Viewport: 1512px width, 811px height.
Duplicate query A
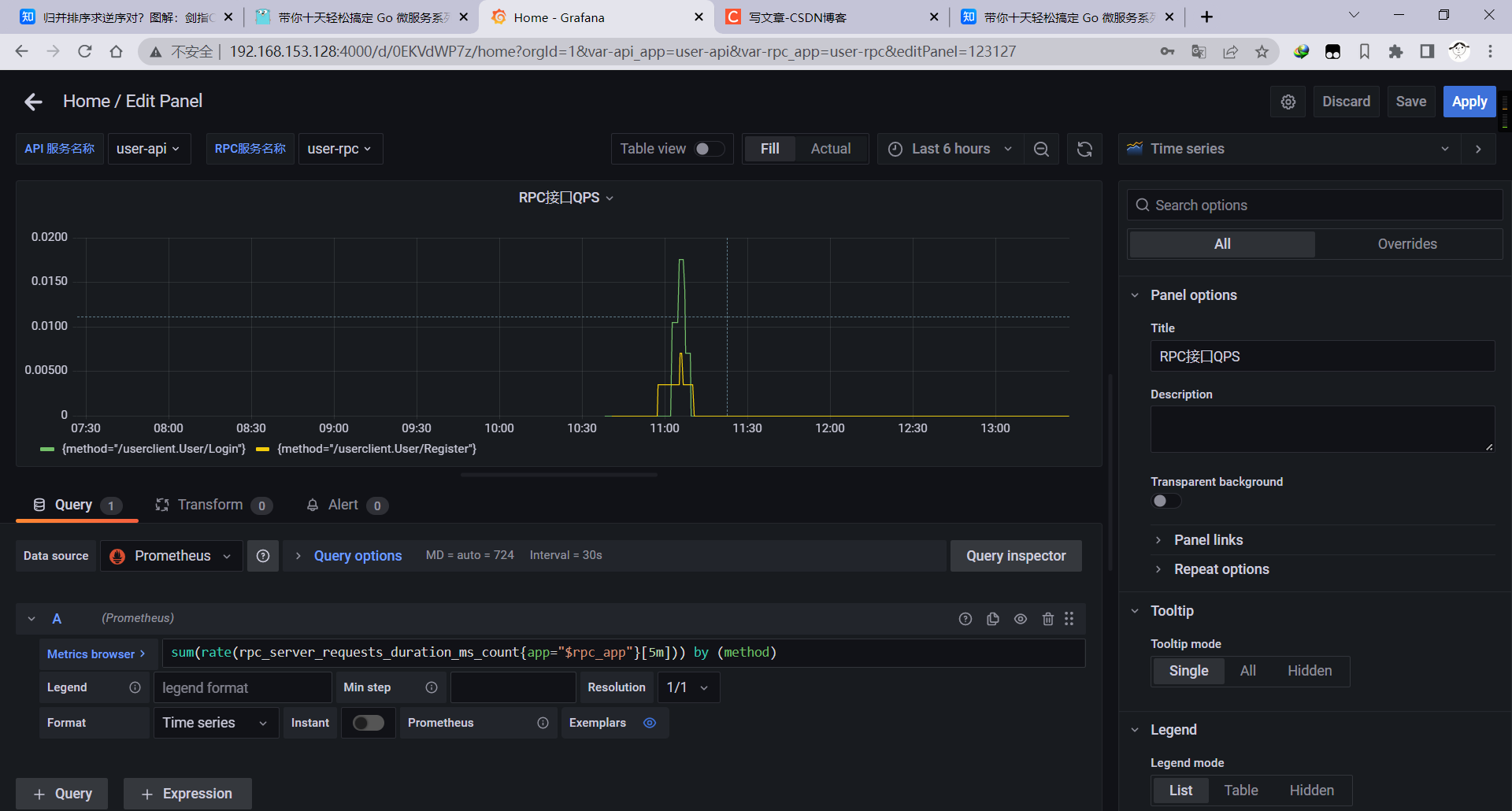click(x=993, y=619)
